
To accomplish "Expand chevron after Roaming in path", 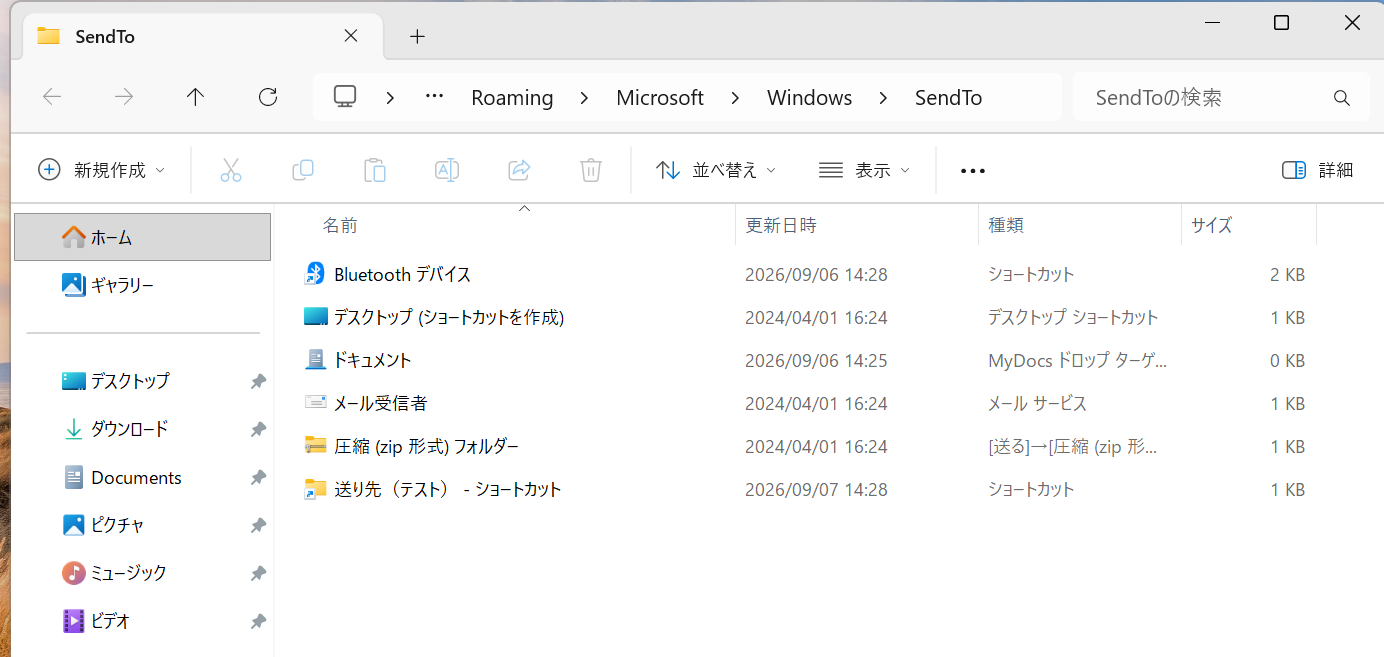I will 585,98.
